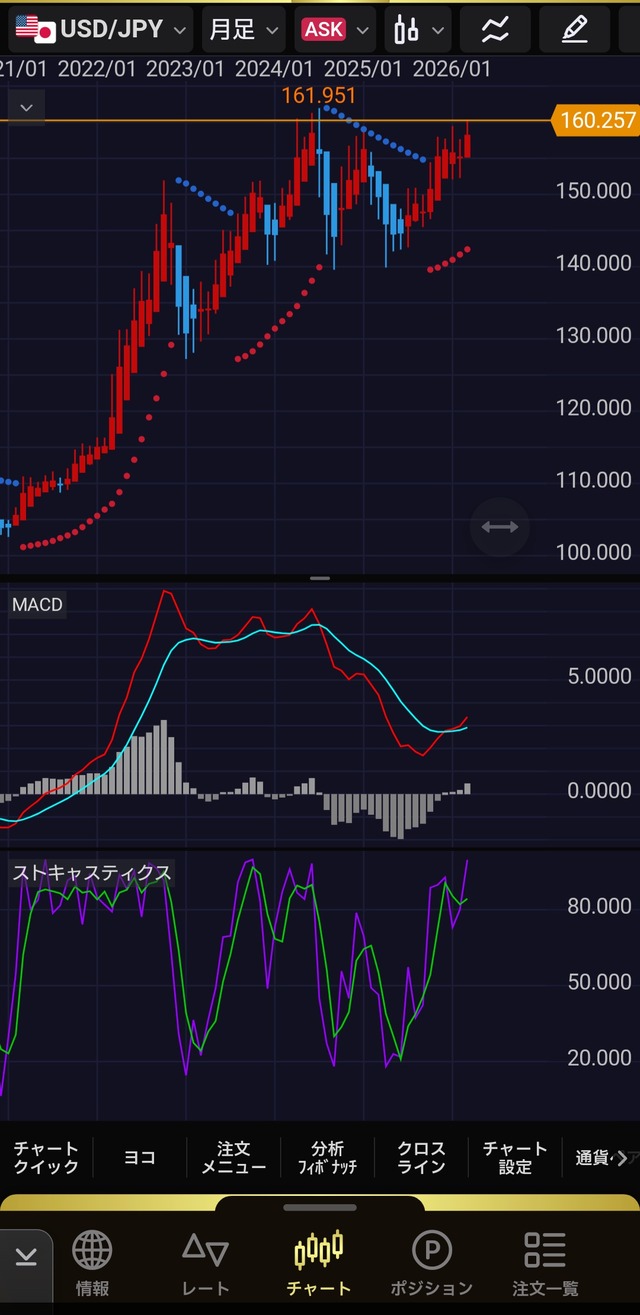Image resolution: width=640 pixels, height=1315 pixels.
Task: Go to the レート rates tab
Action: click(205, 1263)
